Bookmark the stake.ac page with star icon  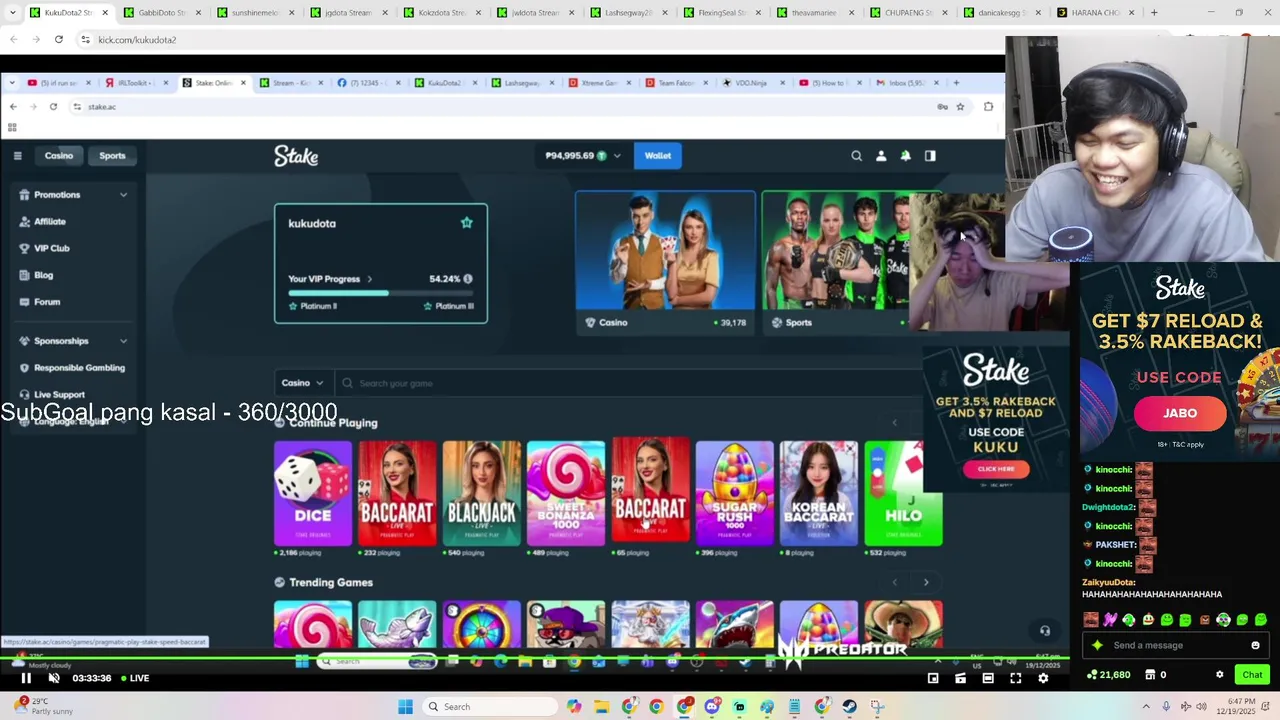(960, 106)
